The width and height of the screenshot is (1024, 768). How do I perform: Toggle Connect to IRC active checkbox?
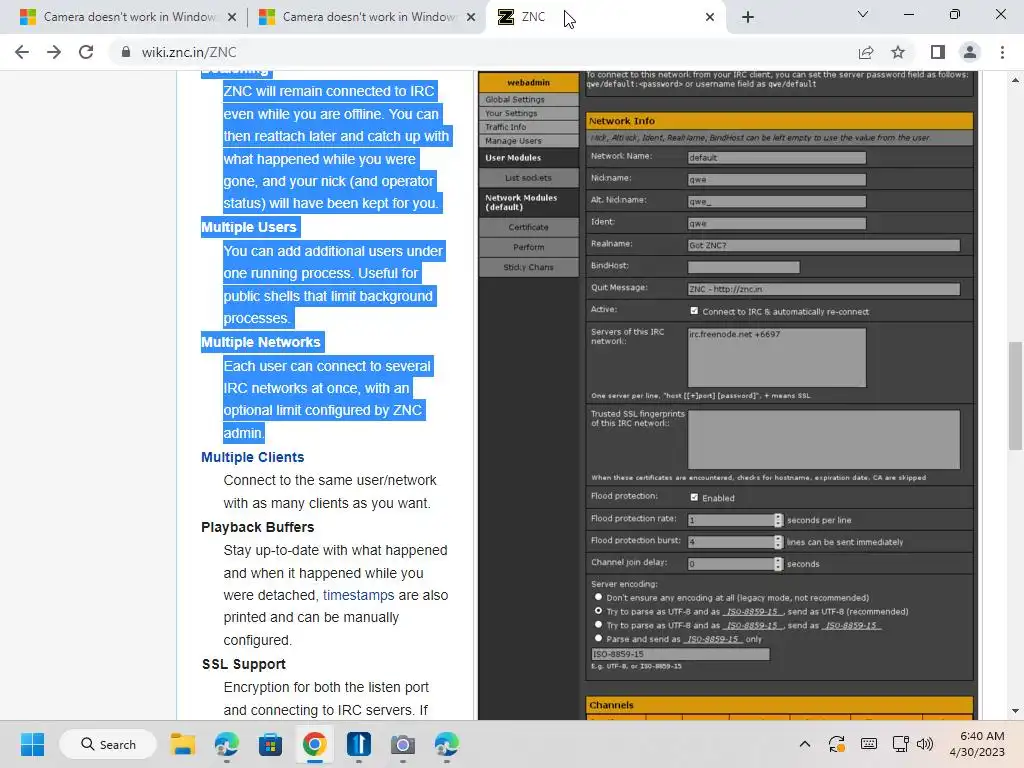694,311
